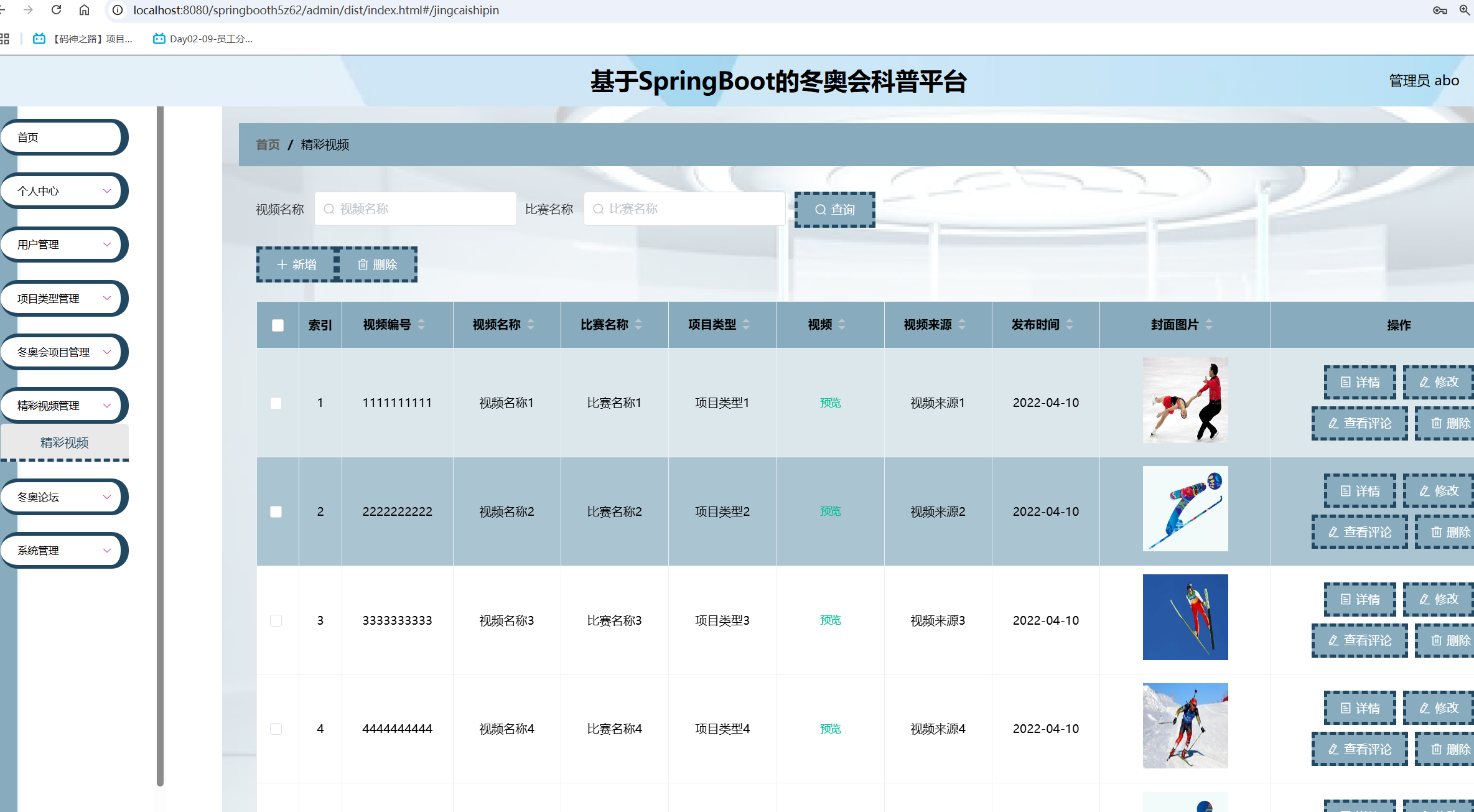Click the browser forward arrow
Screen dimensions: 1474x812
[28, 10]
